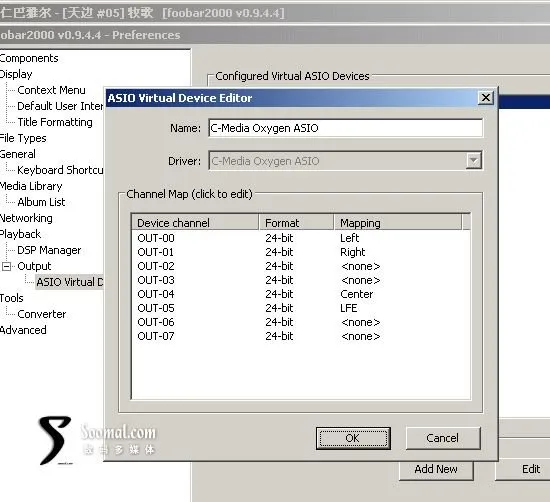
Task: Open the Driver dropdown arrow
Action: point(474,161)
